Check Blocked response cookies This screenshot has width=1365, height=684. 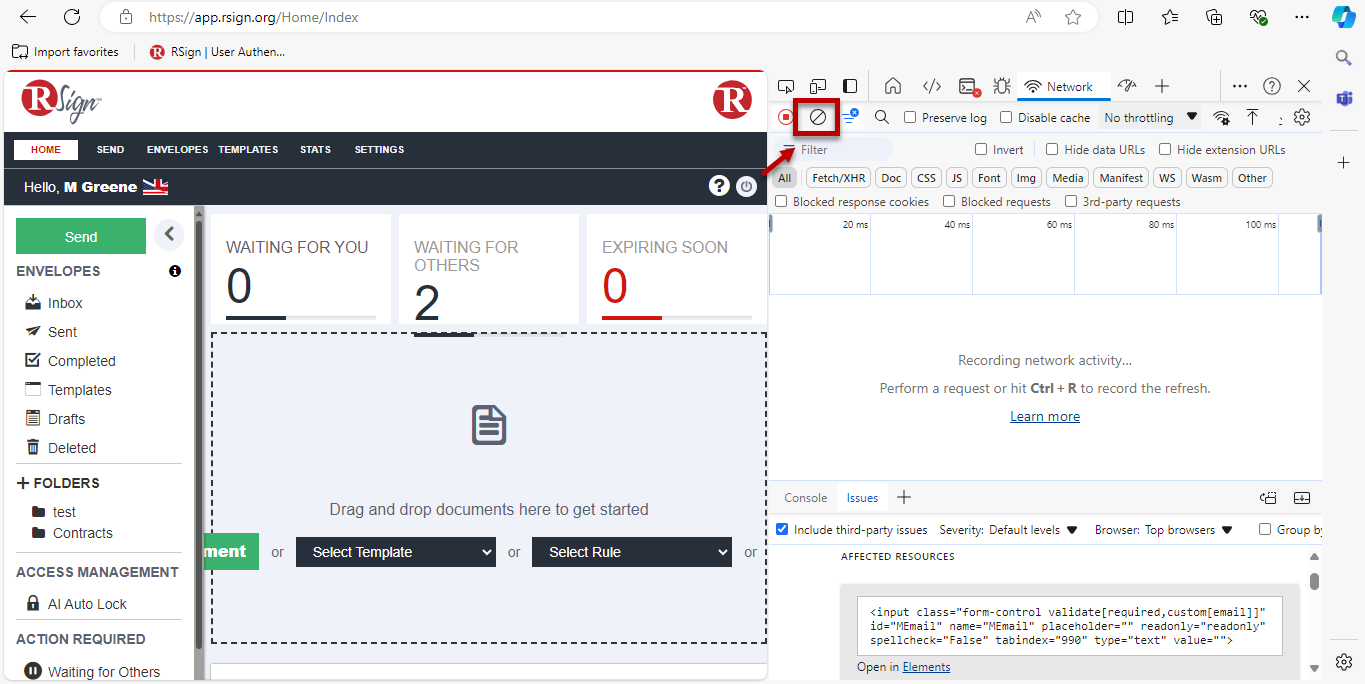[x=781, y=201]
